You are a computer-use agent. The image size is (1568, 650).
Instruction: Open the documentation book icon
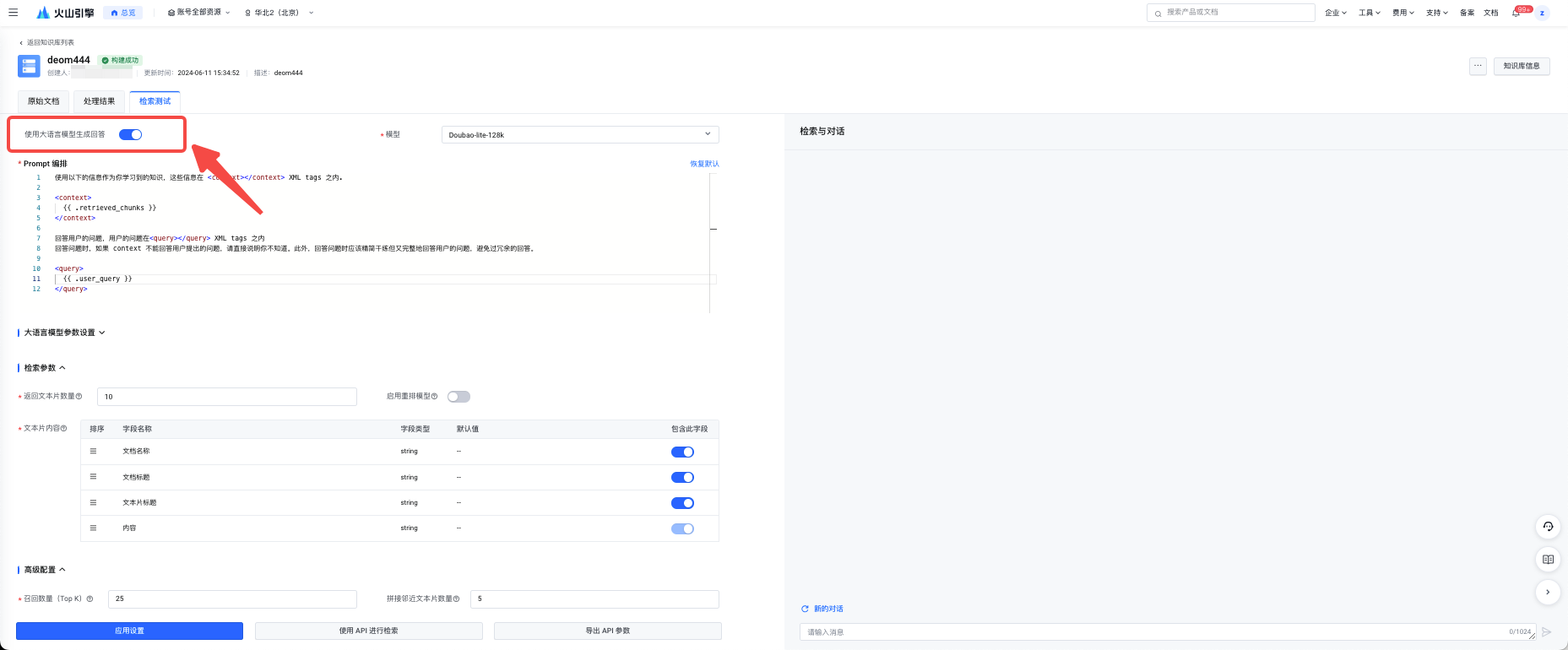coord(1547,560)
